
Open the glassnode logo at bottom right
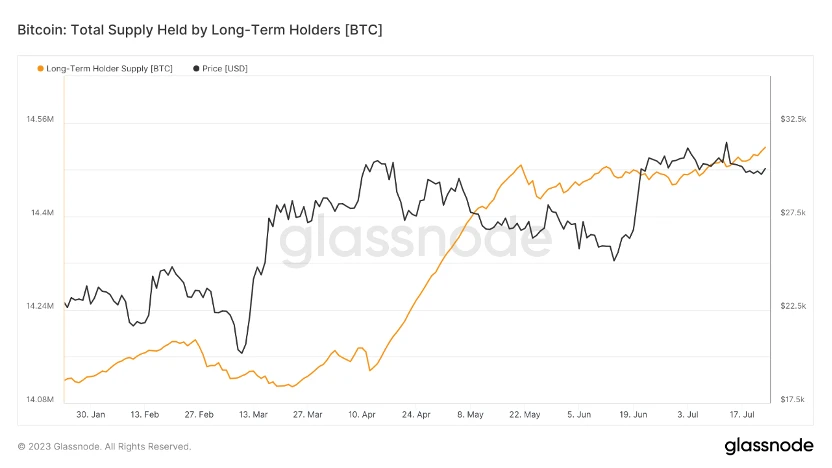(x=768, y=445)
